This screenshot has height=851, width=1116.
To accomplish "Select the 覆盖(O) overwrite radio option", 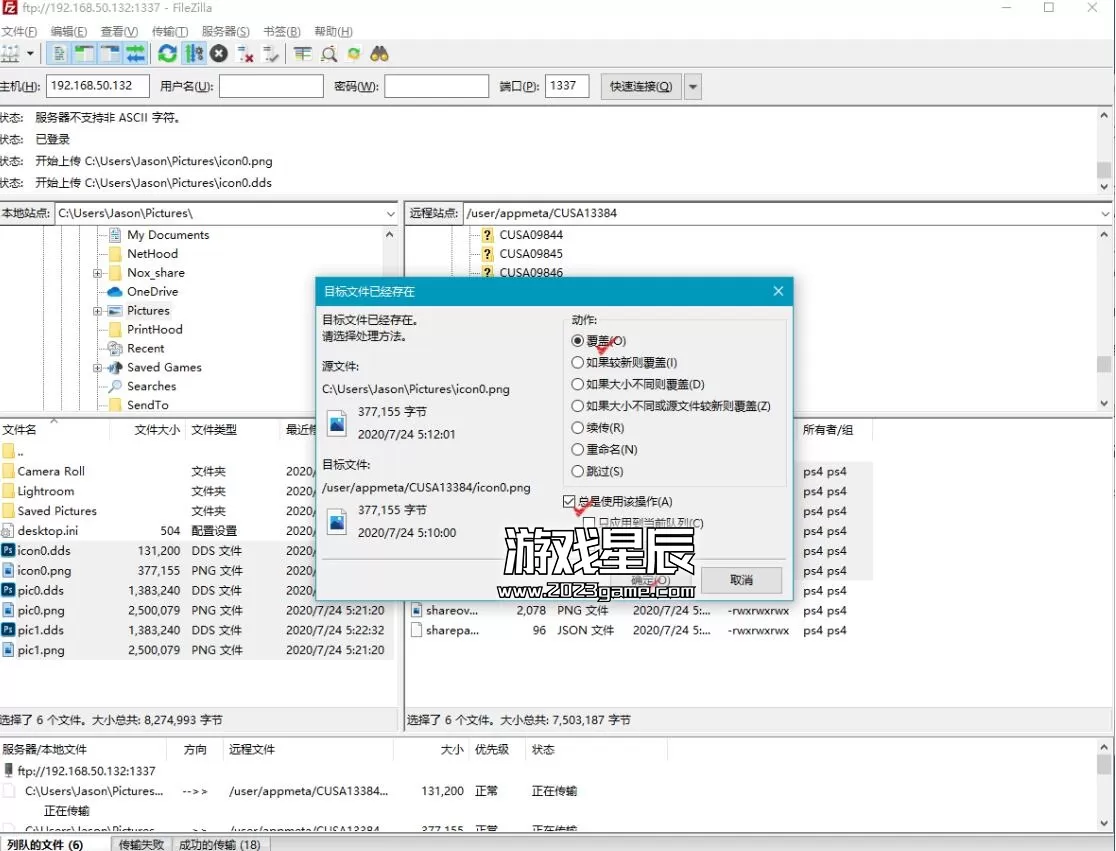I will [578, 341].
